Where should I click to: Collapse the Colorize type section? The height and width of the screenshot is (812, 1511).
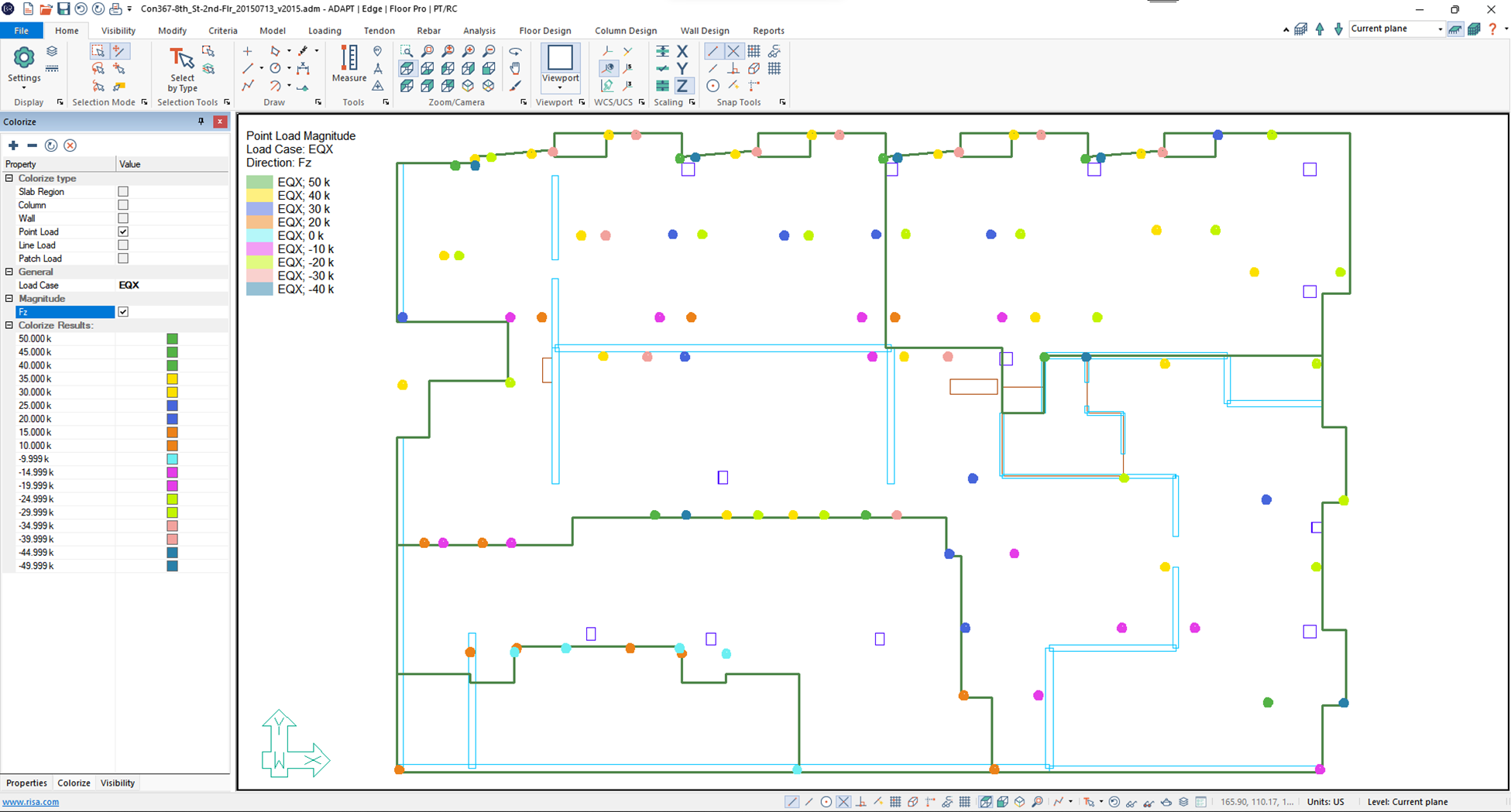coord(9,178)
